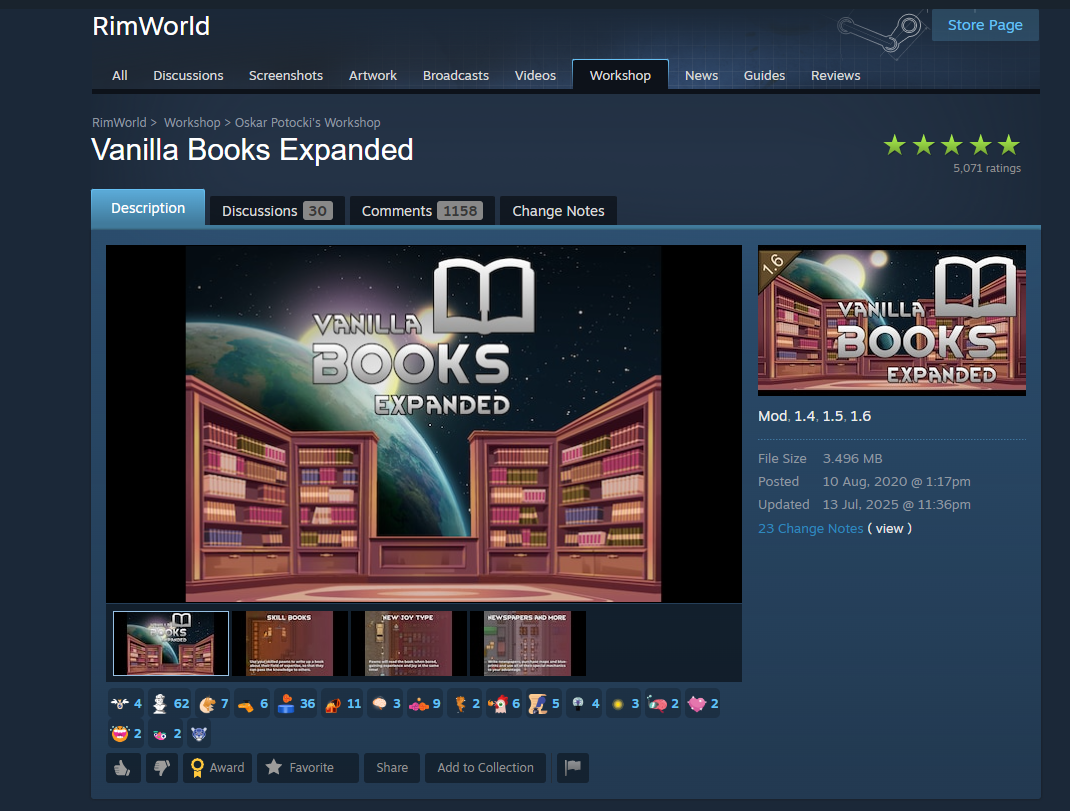This screenshot has width=1070, height=811.
Task: Give an Award to this mod
Action: [x=217, y=768]
